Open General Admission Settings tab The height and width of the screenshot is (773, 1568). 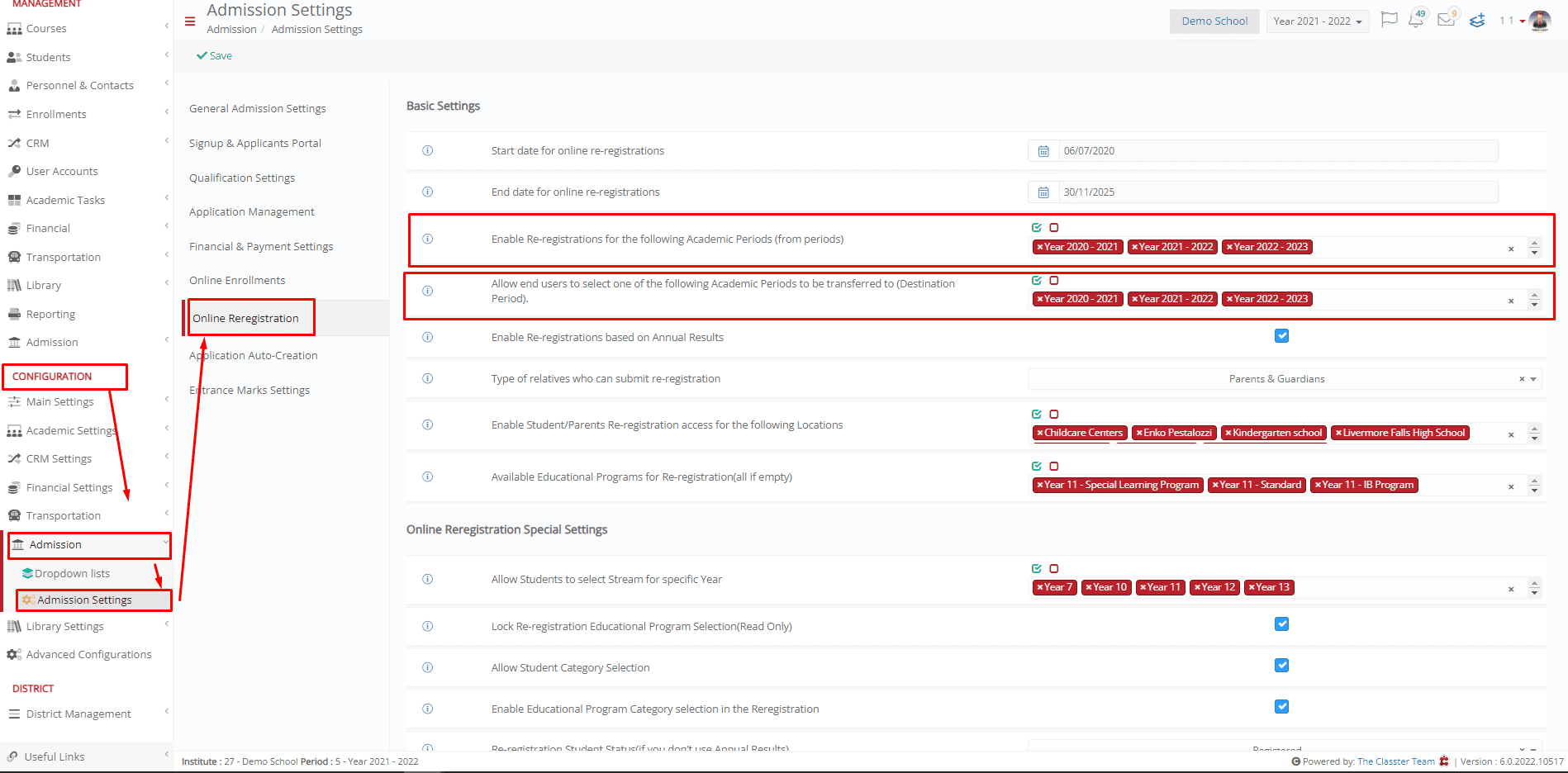pos(257,108)
